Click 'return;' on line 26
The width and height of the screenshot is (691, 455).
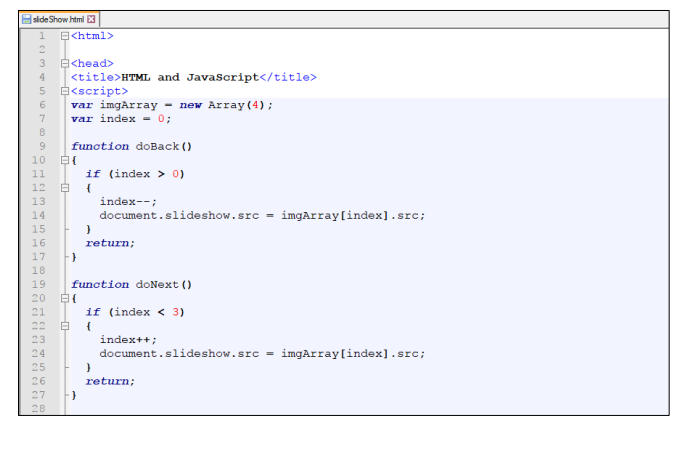click(x=110, y=381)
